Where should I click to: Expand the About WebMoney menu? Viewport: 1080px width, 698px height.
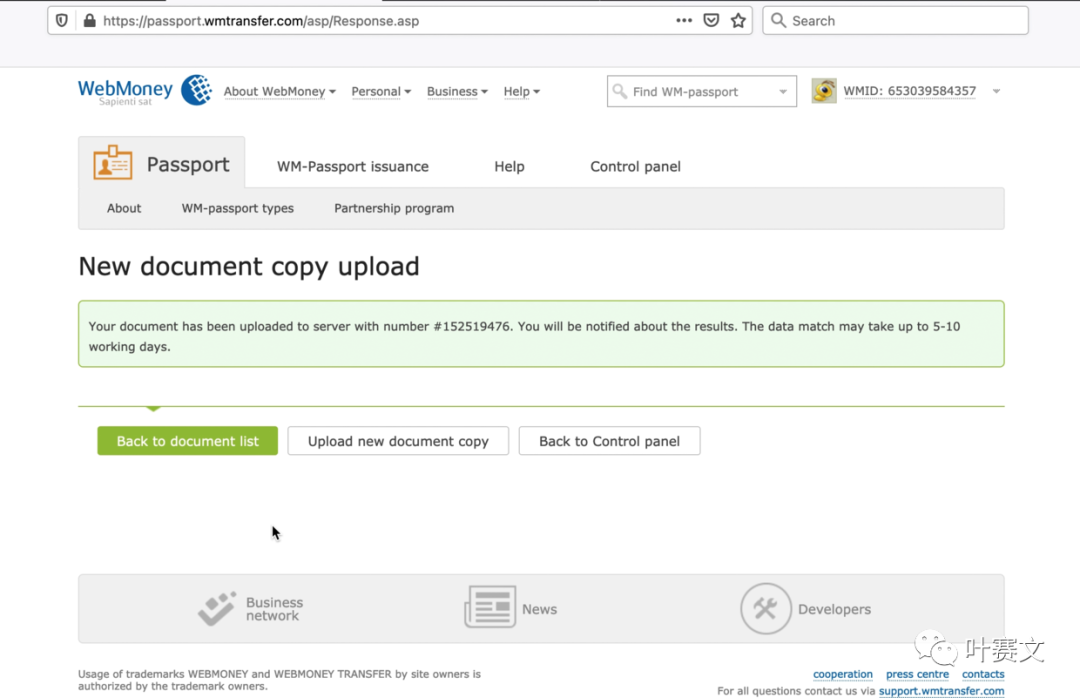[x=279, y=92]
